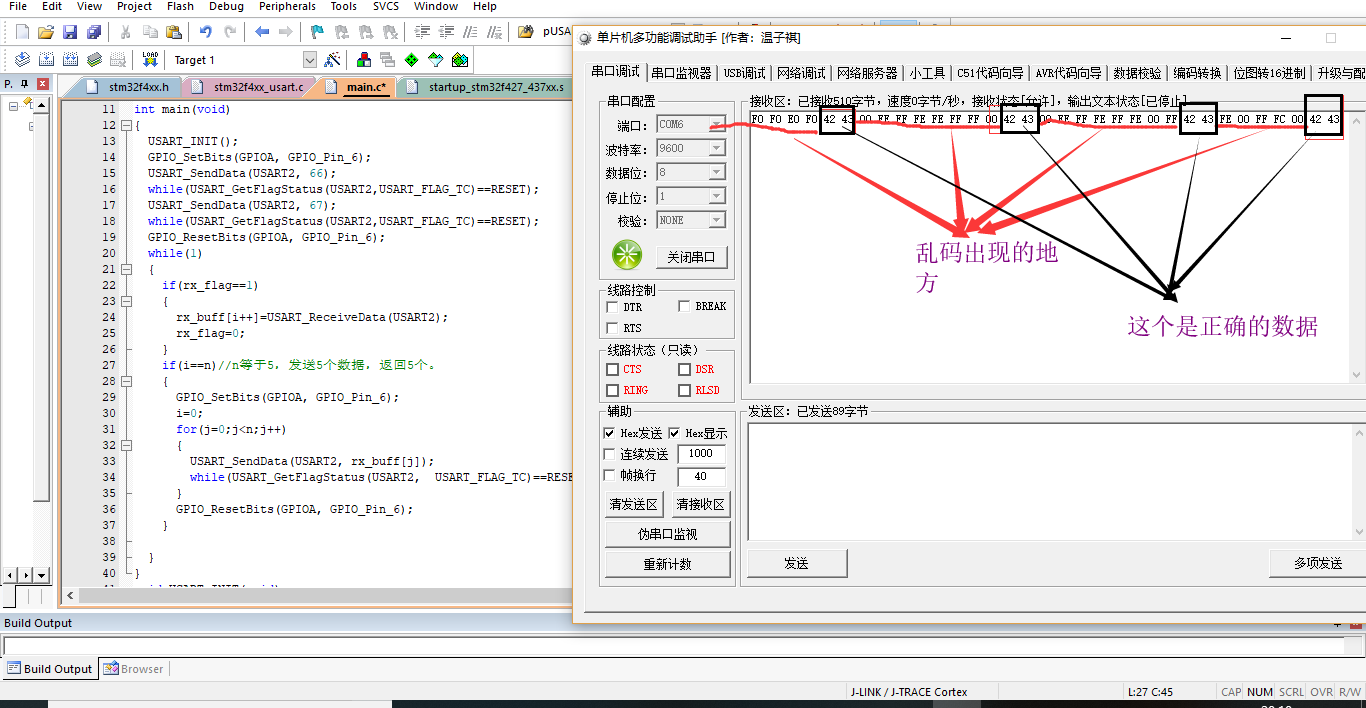The image size is (1366, 708).
Task: Enable the RTS checkbox
Action: 613,328
